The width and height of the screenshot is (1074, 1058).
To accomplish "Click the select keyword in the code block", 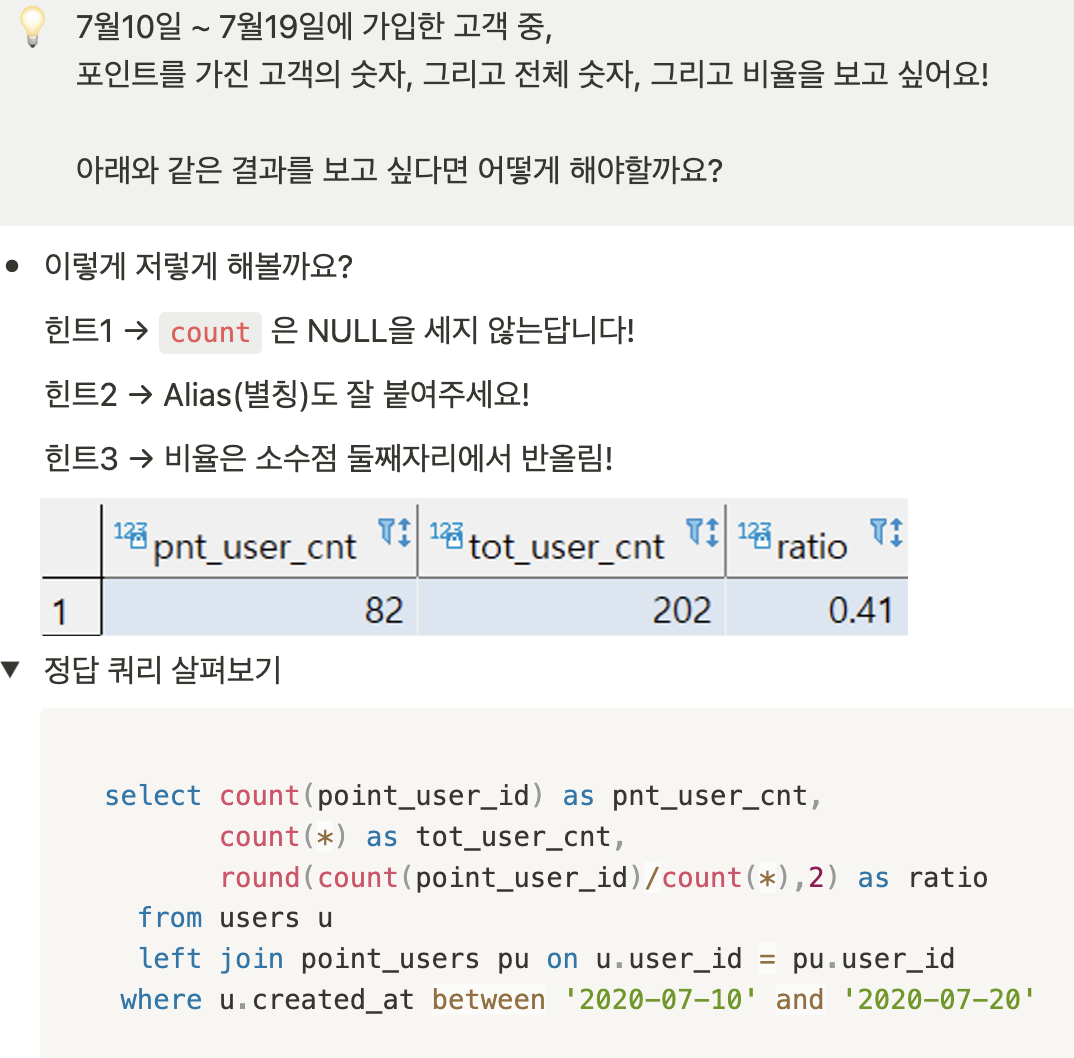I will [153, 796].
